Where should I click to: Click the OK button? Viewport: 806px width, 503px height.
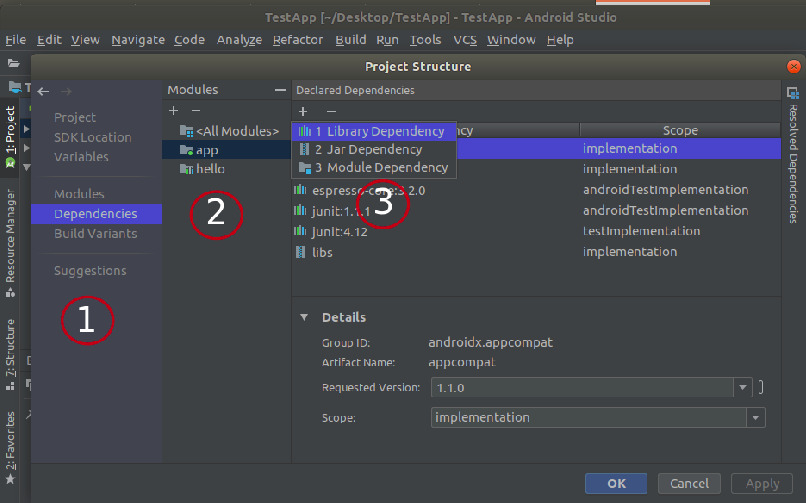point(616,483)
